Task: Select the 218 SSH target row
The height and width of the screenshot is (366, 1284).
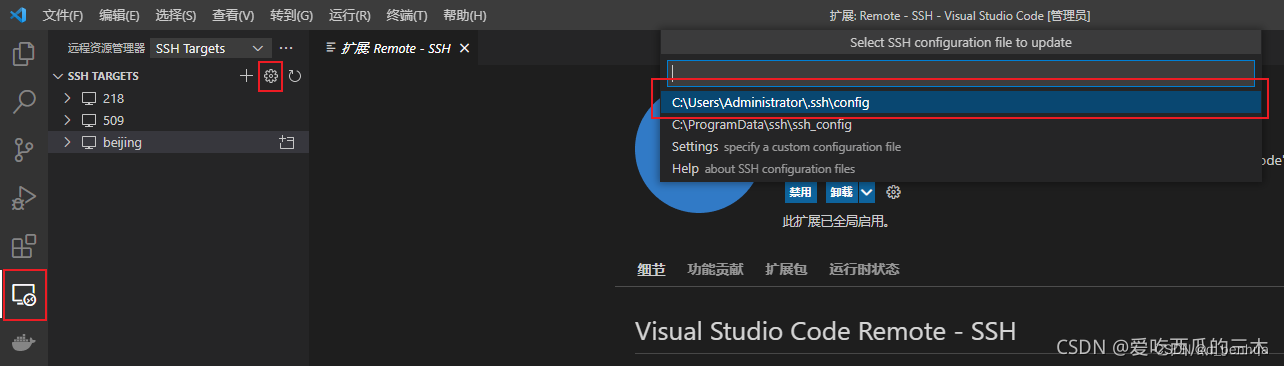Action: tap(178, 98)
